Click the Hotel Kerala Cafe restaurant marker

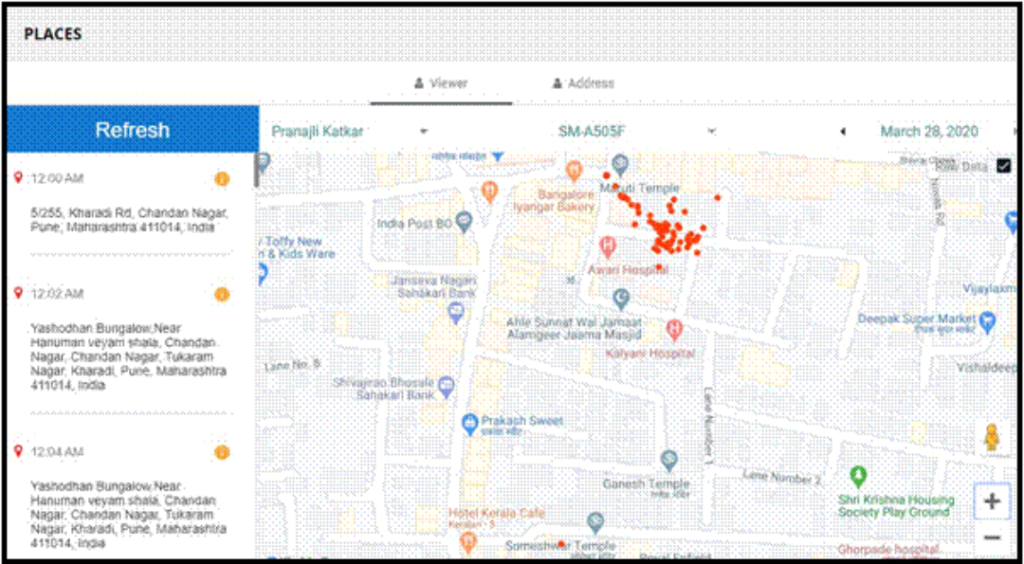click(468, 541)
